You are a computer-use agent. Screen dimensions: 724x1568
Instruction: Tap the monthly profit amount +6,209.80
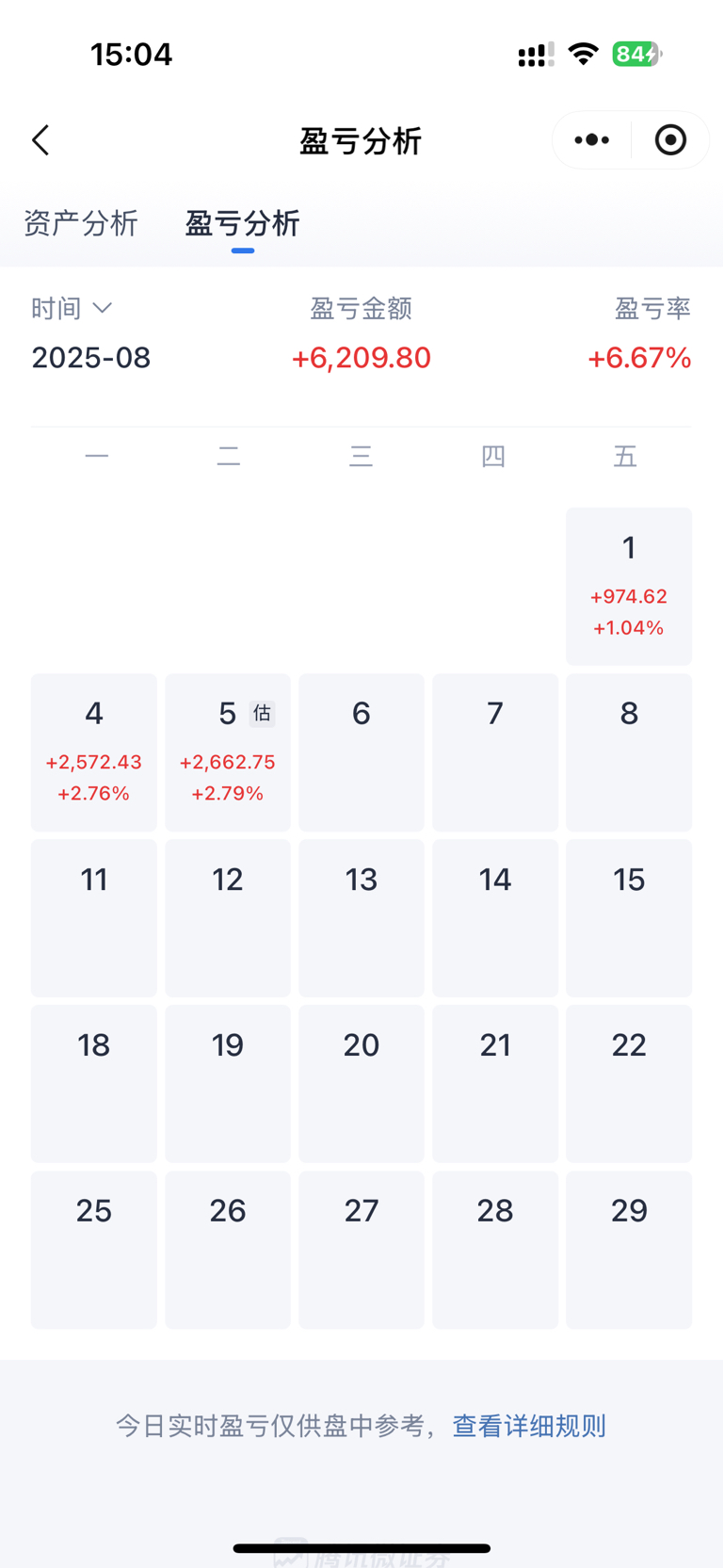362,358
